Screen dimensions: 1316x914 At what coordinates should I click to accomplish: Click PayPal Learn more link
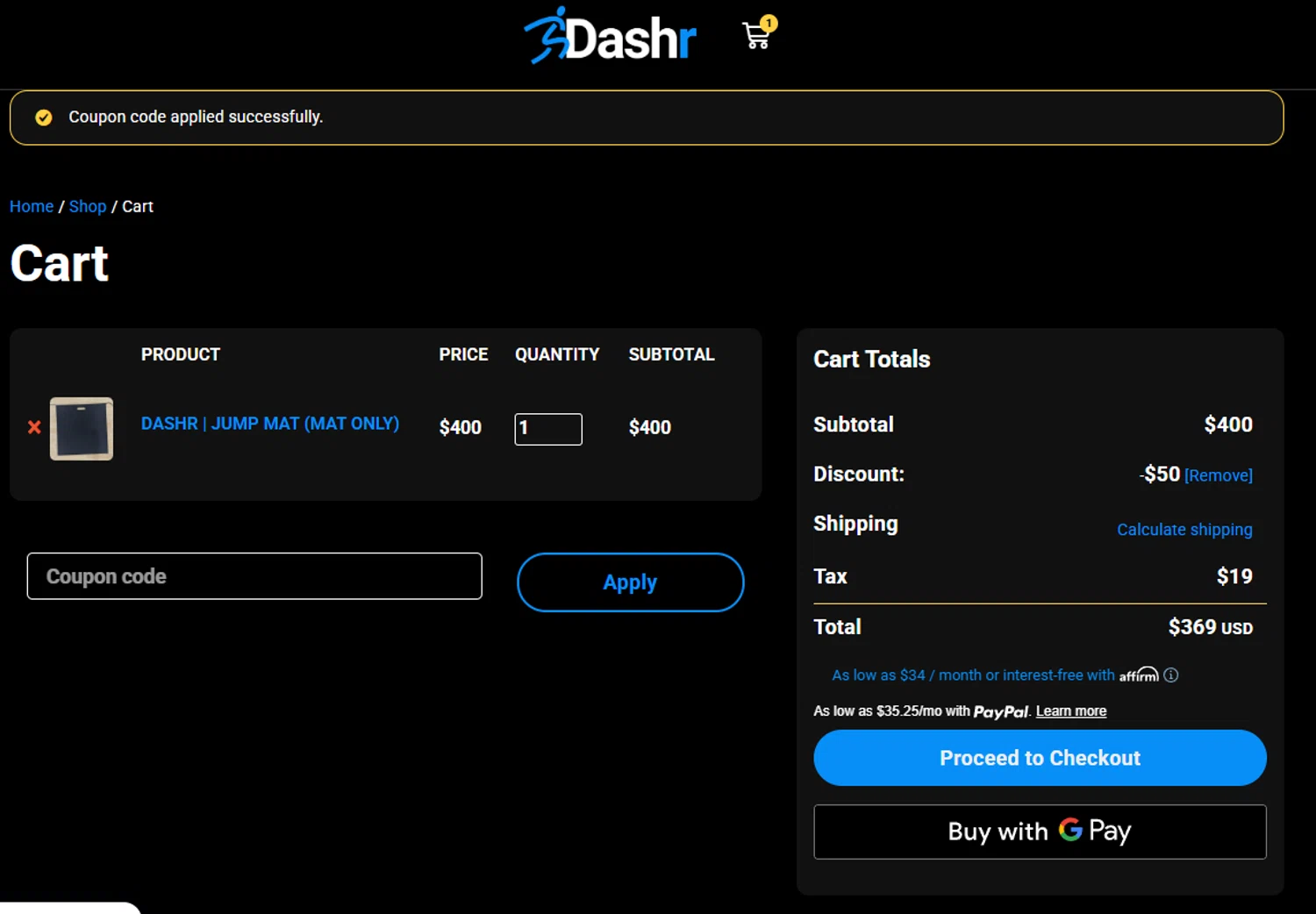[x=1071, y=711]
